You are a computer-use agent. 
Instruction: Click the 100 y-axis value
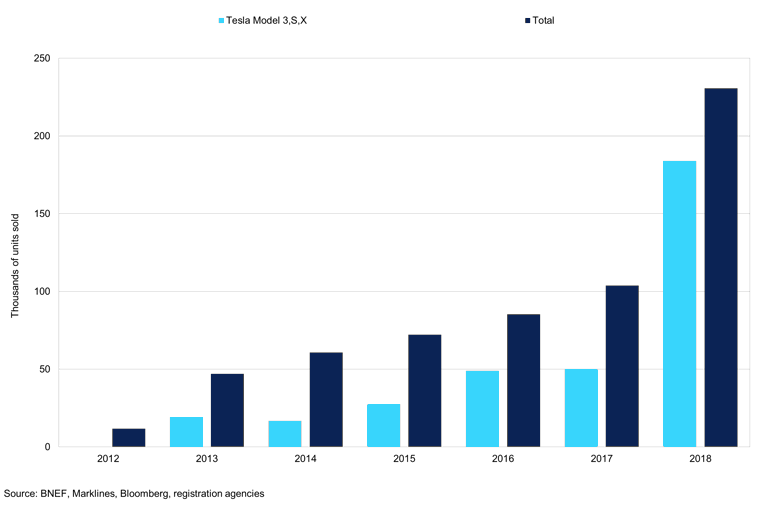[42, 291]
